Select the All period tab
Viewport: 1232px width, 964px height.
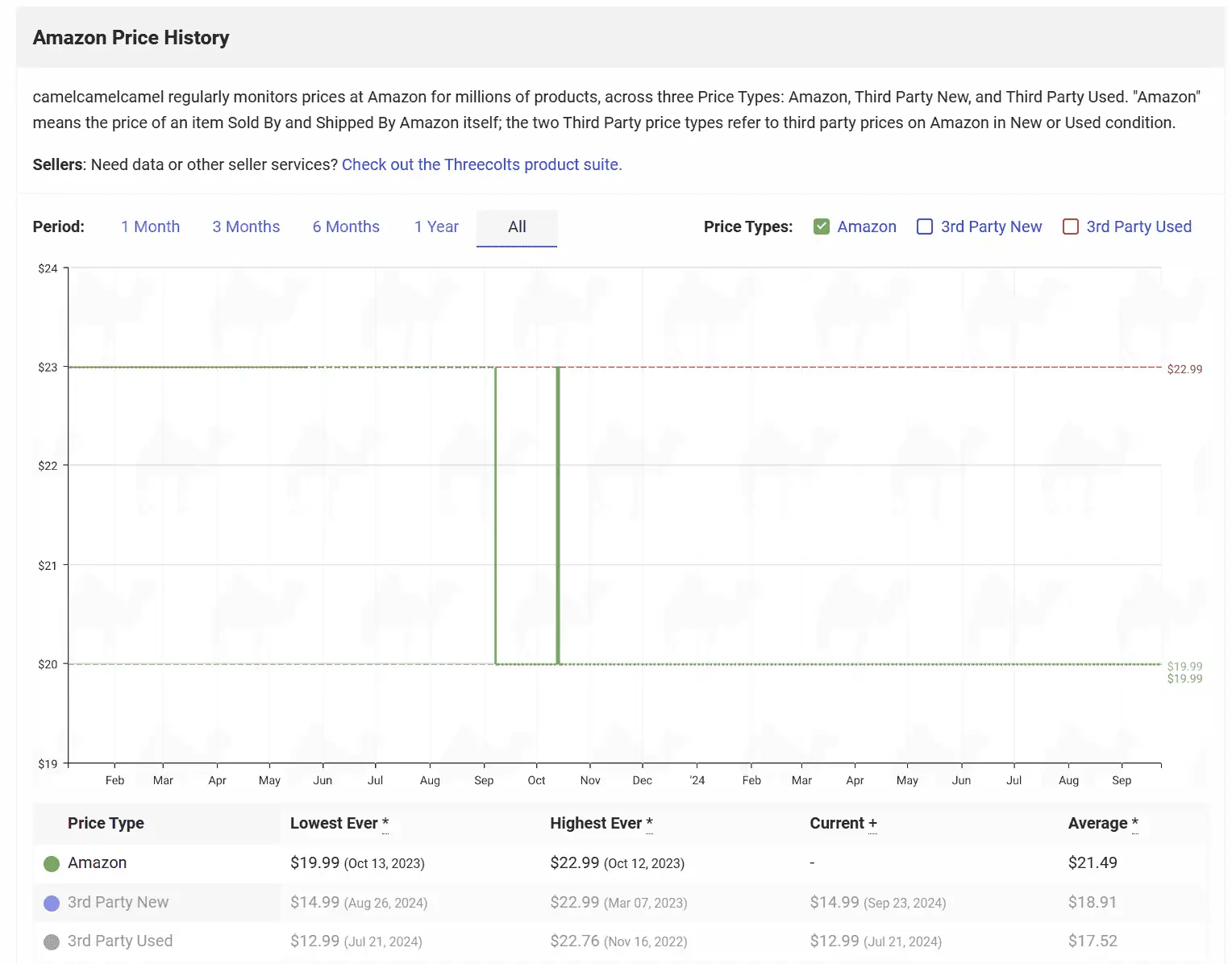517,227
